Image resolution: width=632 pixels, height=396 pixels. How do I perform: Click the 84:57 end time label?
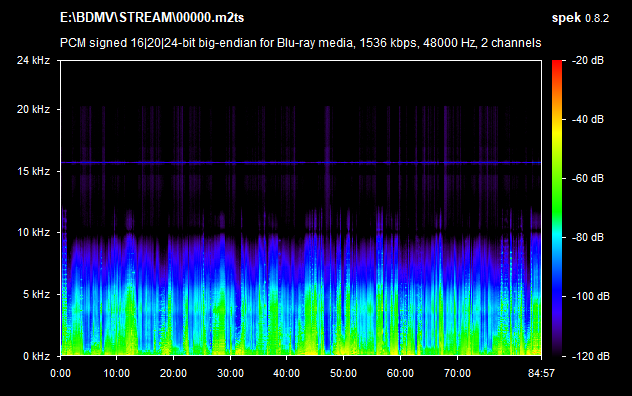pyautogui.click(x=541, y=373)
